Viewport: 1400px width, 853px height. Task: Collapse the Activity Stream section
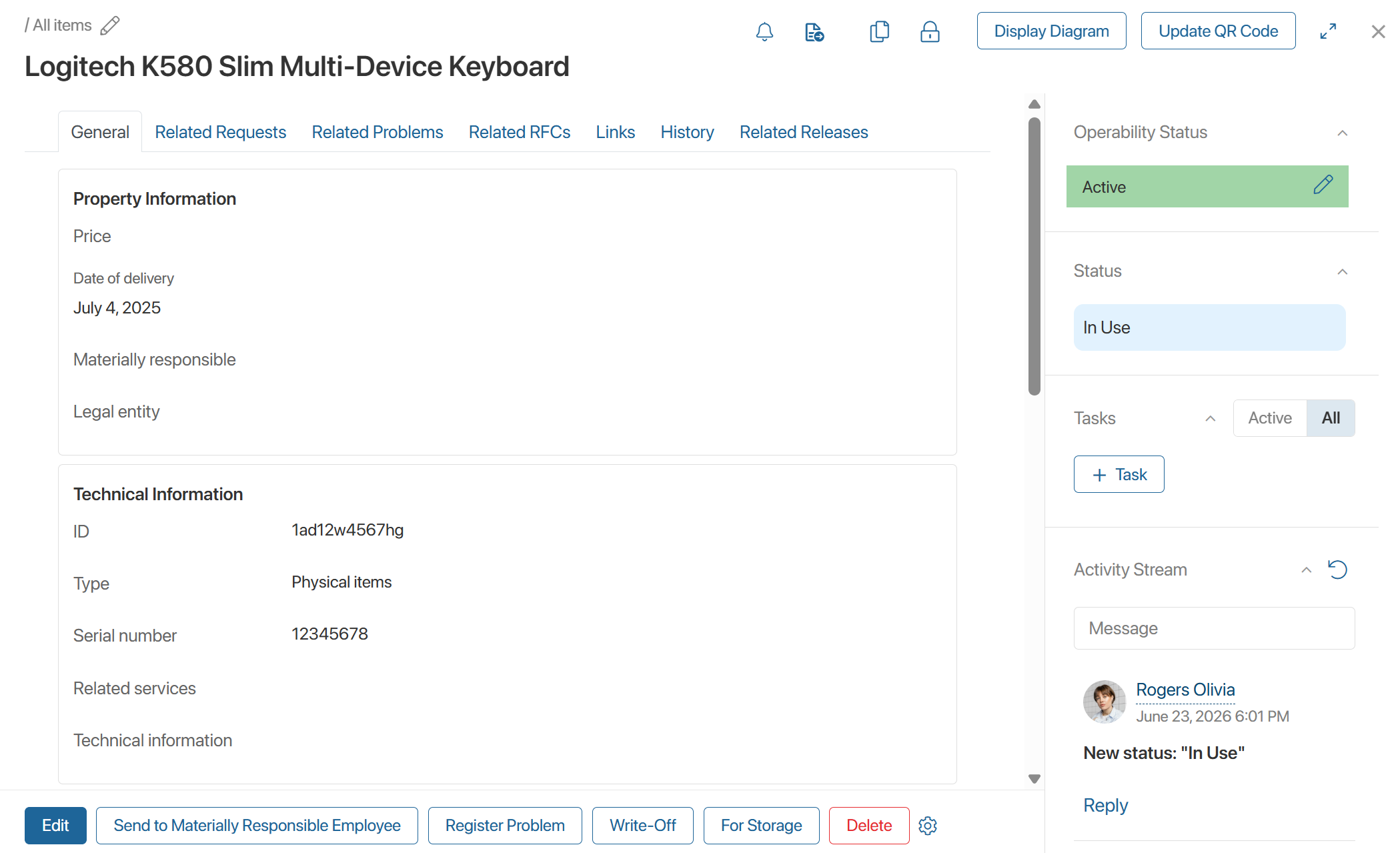click(x=1307, y=570)
